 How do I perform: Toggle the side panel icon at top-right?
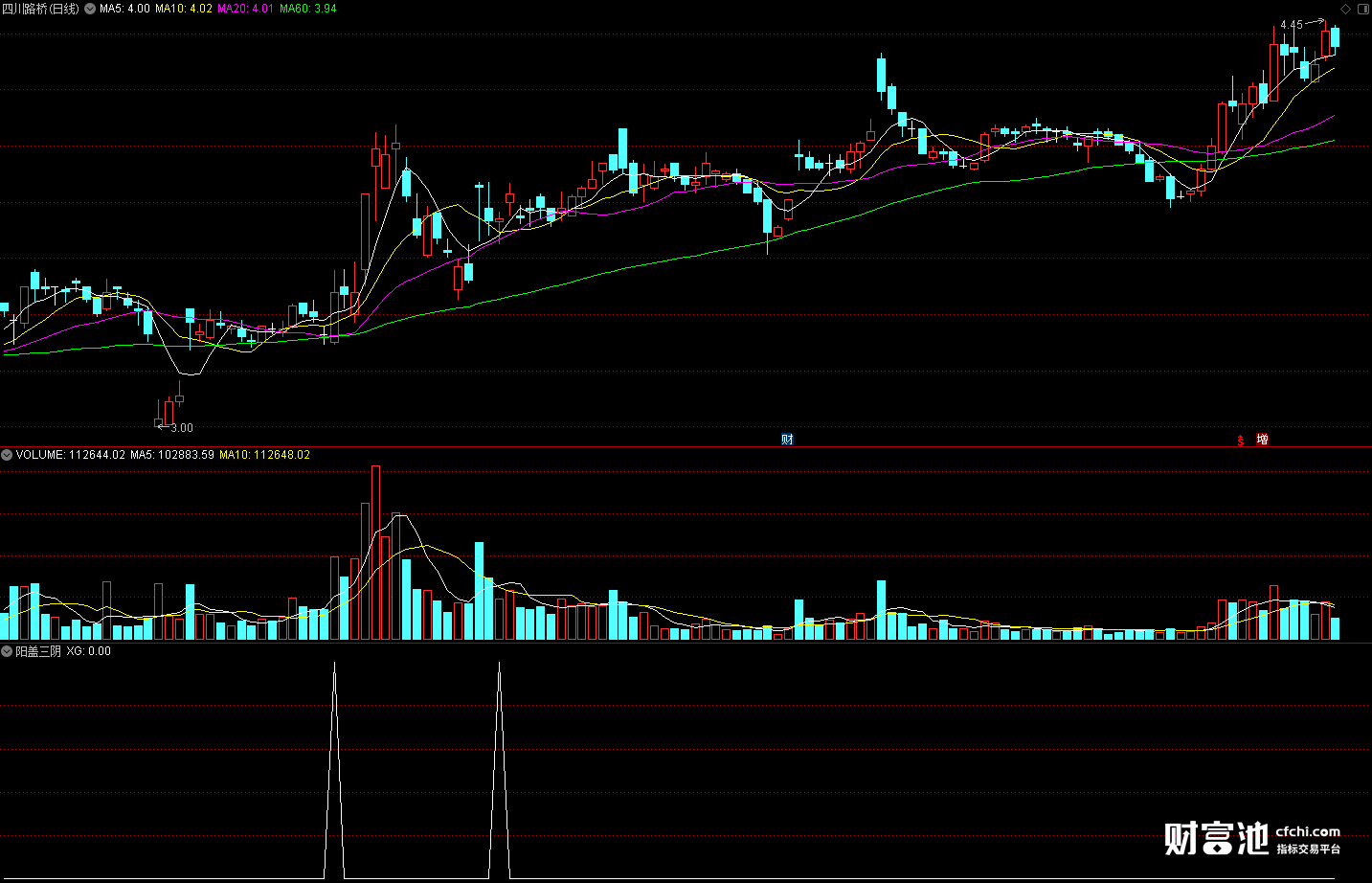click(x=1363, y=9)
